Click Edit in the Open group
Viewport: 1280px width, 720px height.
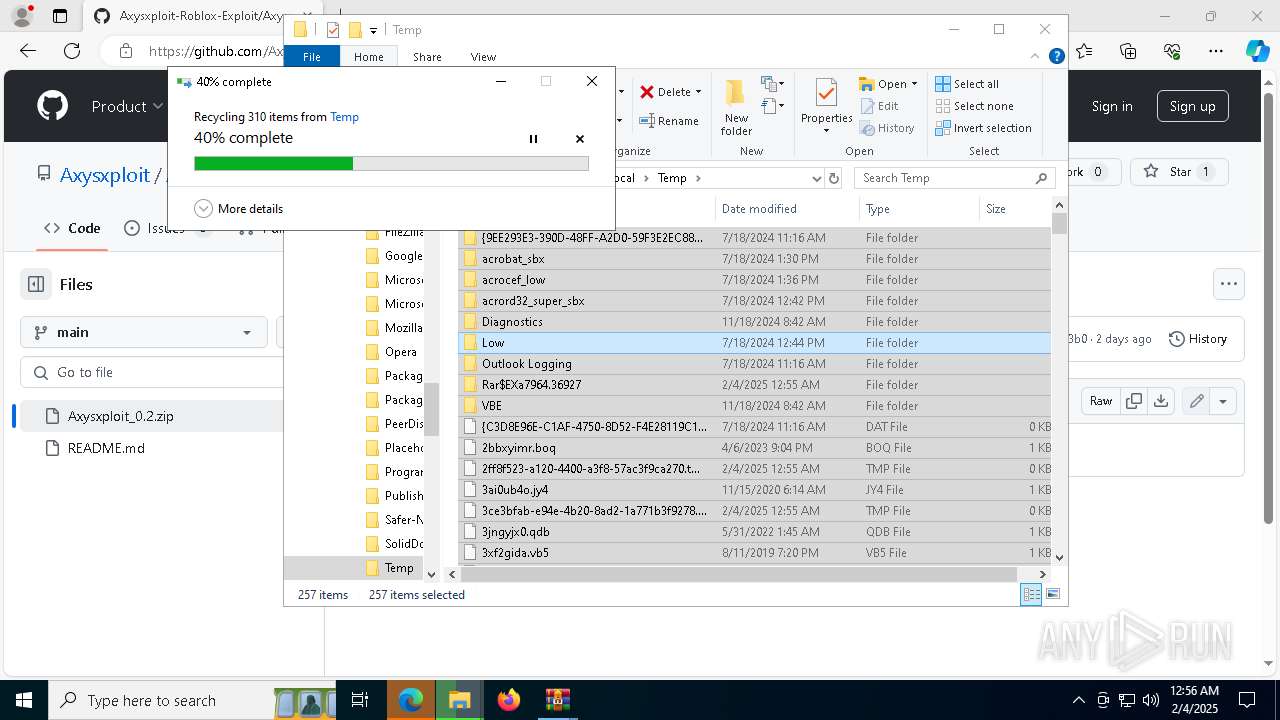click(x=879, y=106)
